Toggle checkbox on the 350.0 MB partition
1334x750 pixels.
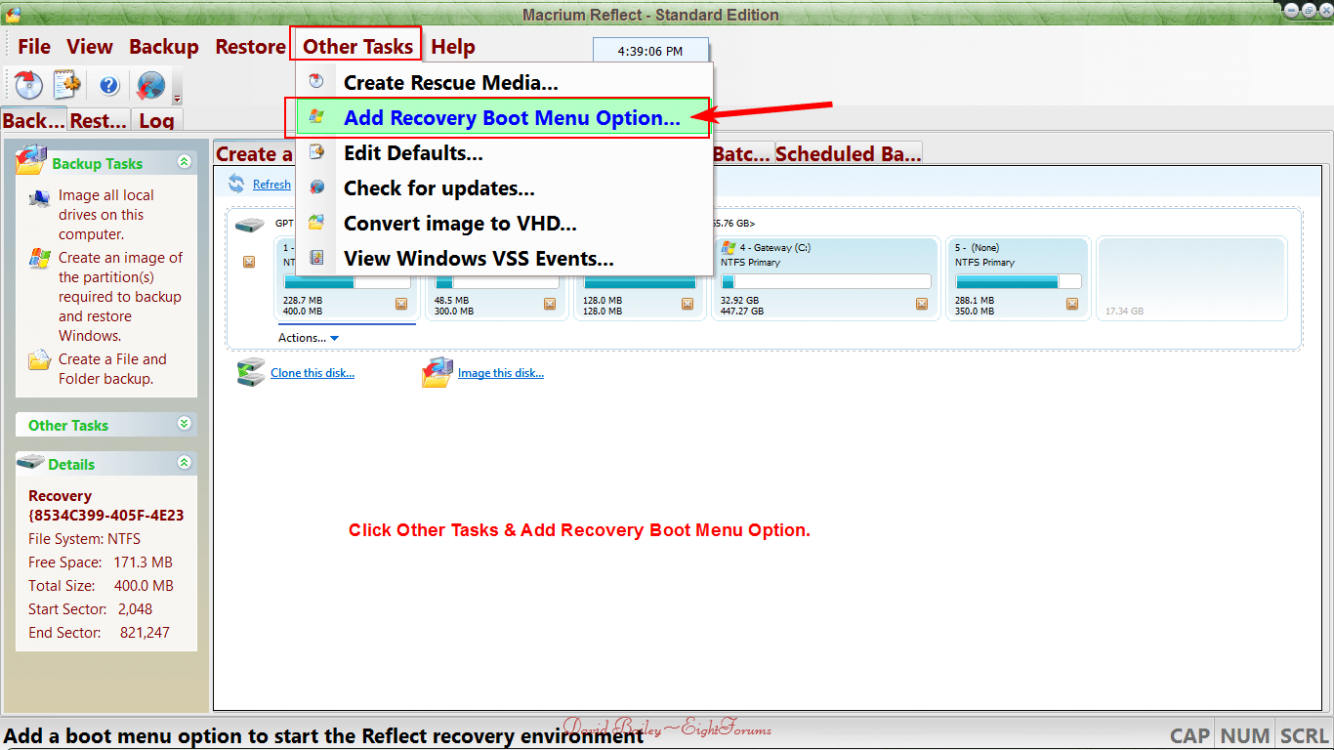tap(1074, 304)
